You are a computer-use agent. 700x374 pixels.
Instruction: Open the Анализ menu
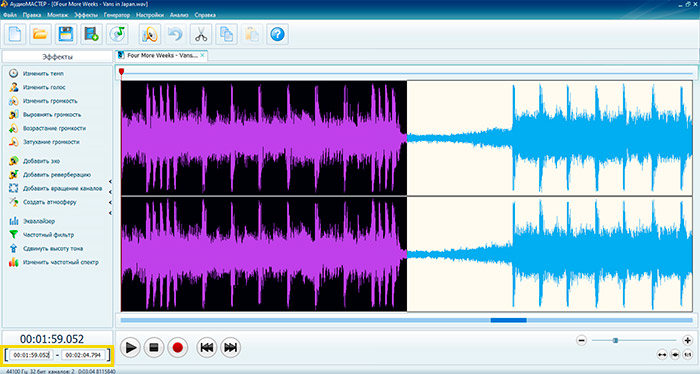click(x=179, y=15)
